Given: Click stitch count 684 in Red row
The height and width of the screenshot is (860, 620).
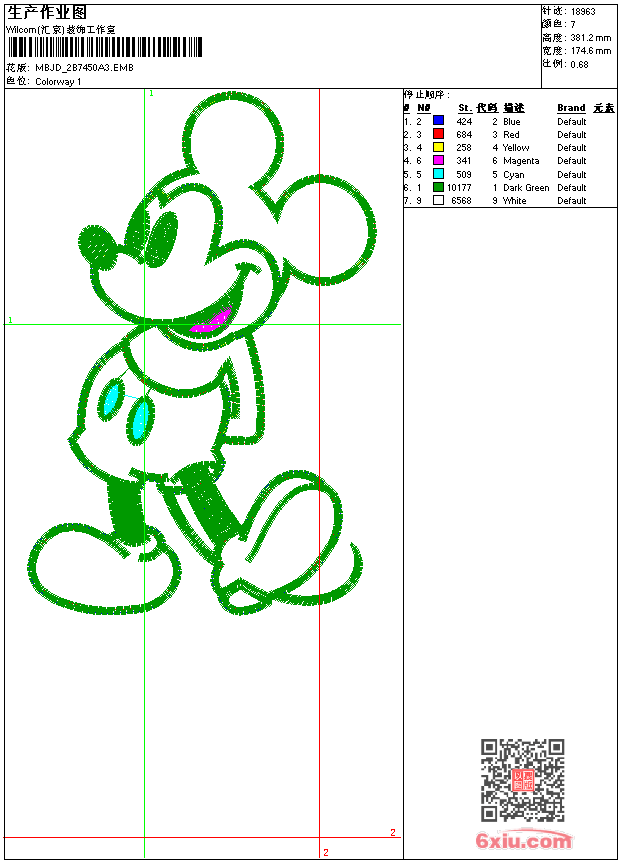Looking at the screenshot, I should [464, 135].
